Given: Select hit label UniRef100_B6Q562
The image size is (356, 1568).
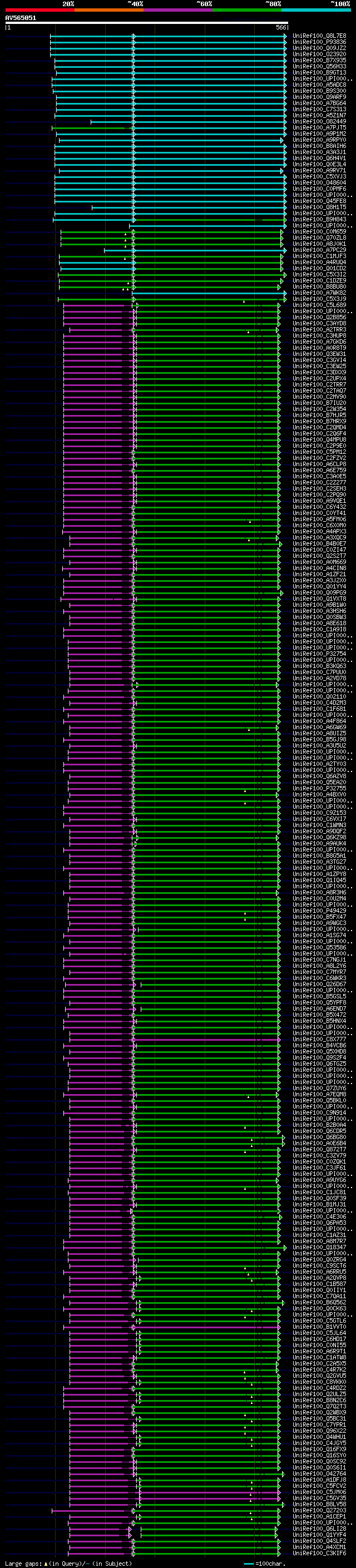Looking at the screenshot, I should [x=319, y=1302].
